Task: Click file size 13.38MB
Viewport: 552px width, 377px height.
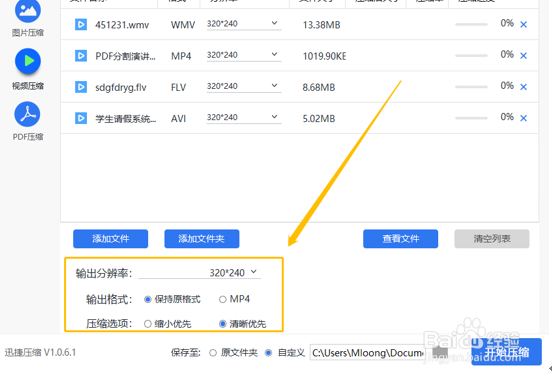Action: tap(321, 25)
